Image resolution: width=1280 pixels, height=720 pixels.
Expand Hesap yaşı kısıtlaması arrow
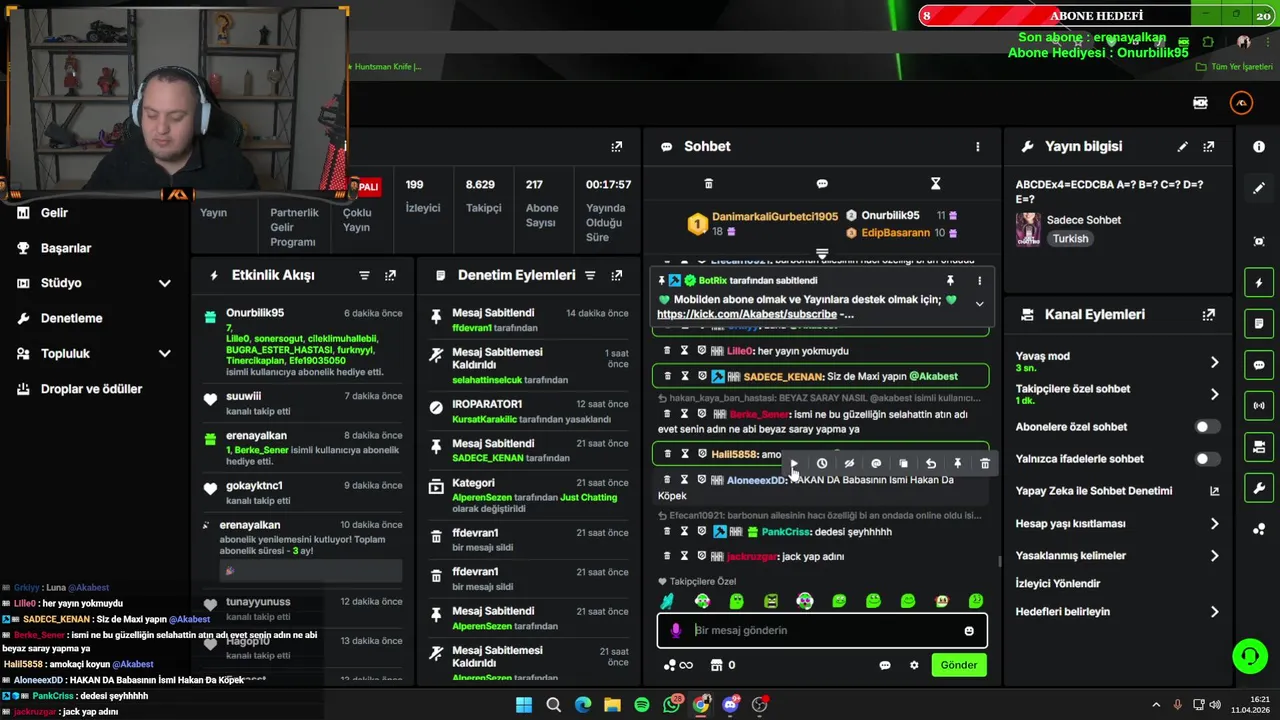[1214, 524]
